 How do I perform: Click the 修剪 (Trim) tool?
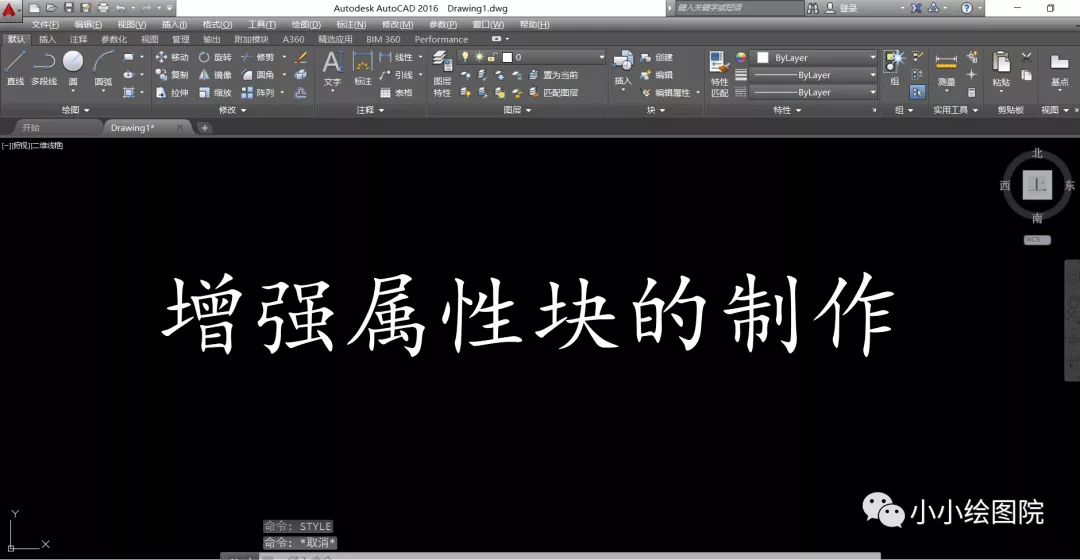tap(258, 57)
